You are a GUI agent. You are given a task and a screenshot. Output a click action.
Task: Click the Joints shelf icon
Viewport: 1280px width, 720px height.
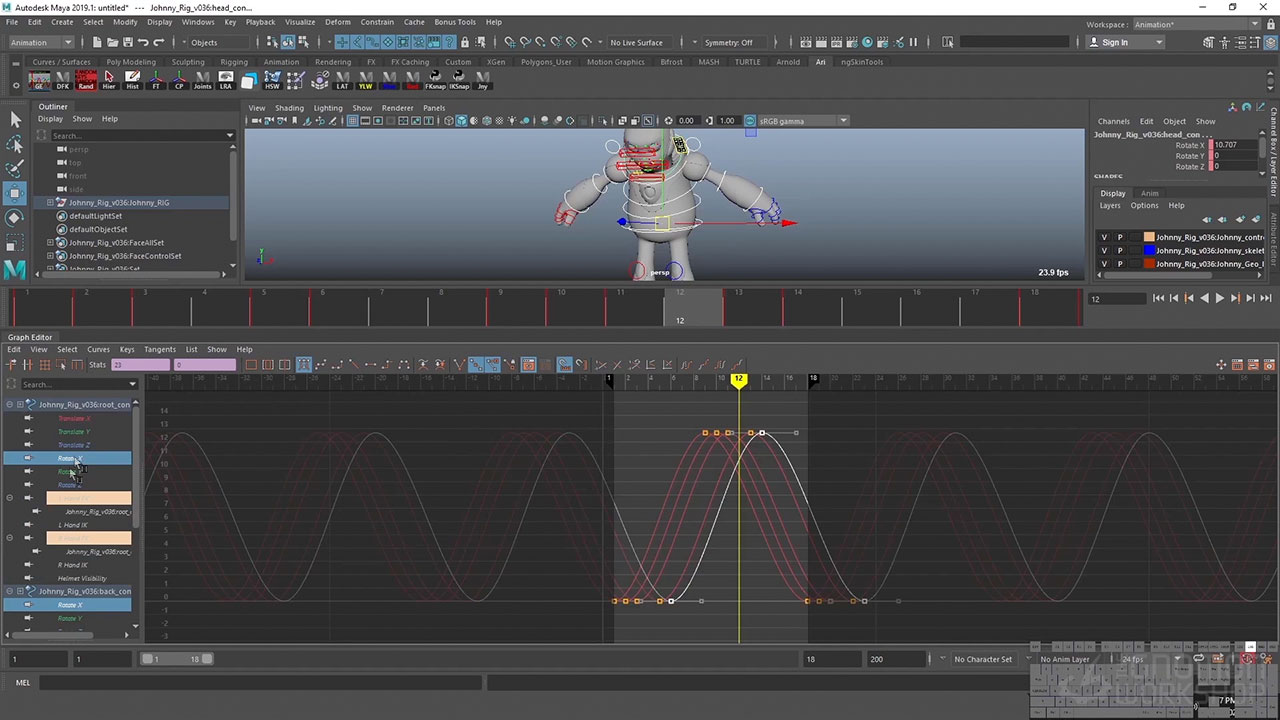(x=202, y=79)
